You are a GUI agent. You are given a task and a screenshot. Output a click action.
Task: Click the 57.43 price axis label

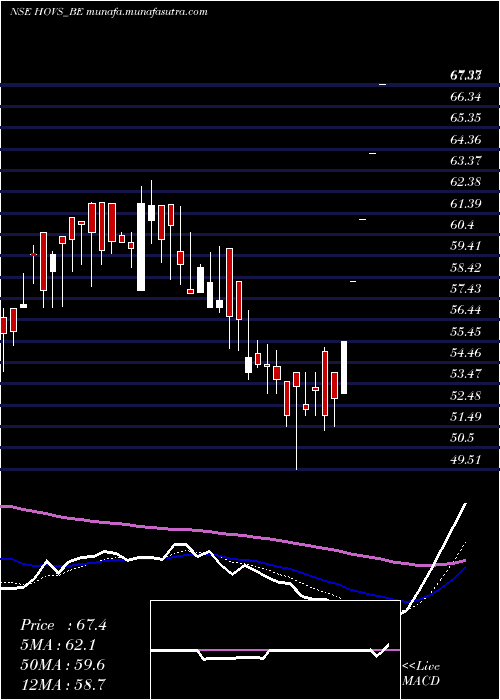point(466,289)
